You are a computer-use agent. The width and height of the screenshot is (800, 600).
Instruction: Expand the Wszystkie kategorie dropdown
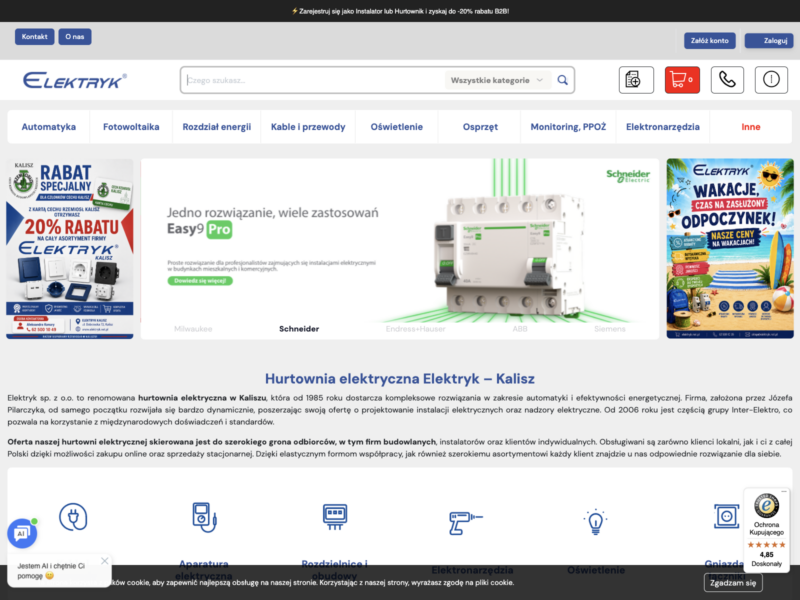[497, 80]
